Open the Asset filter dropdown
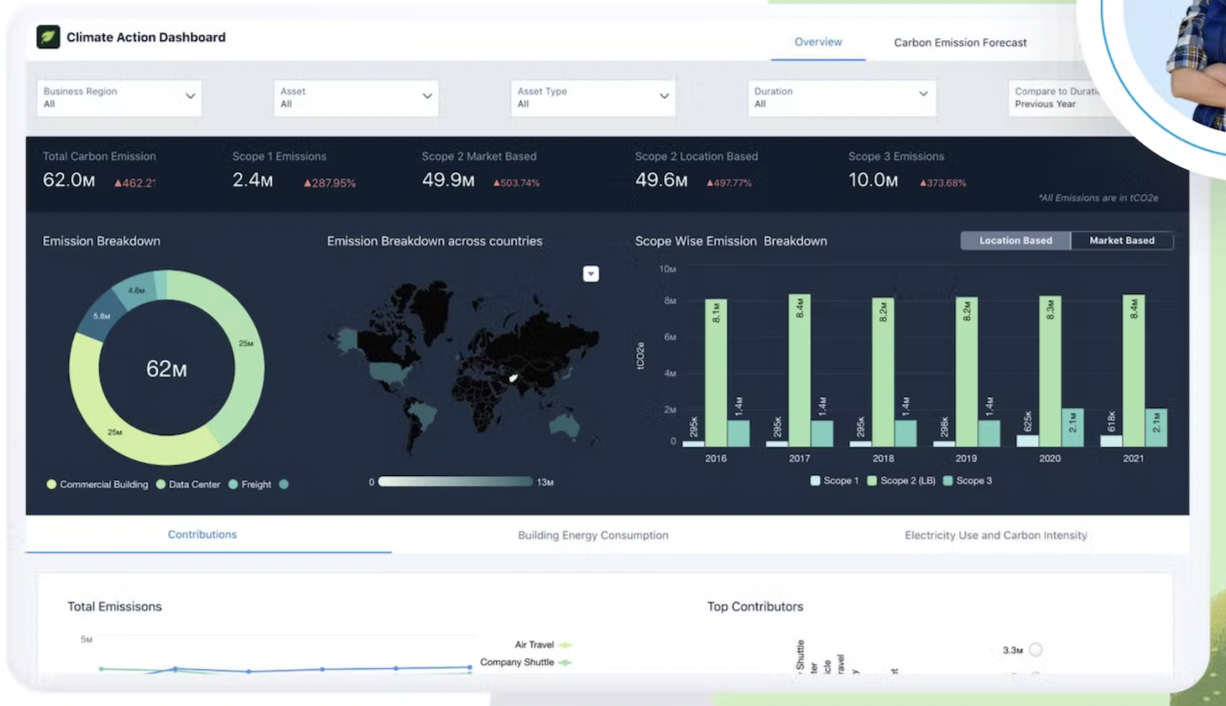Screen dimensions: 1226x706 (x=356, y=97)
